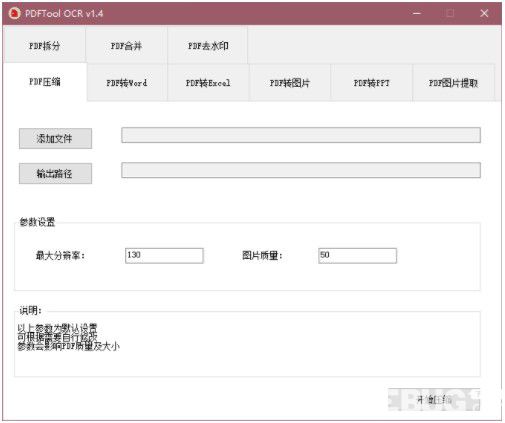This screenshot has width=505, height=423.
Task: Open the PDF转Excel tab
Action: (208, 83)
